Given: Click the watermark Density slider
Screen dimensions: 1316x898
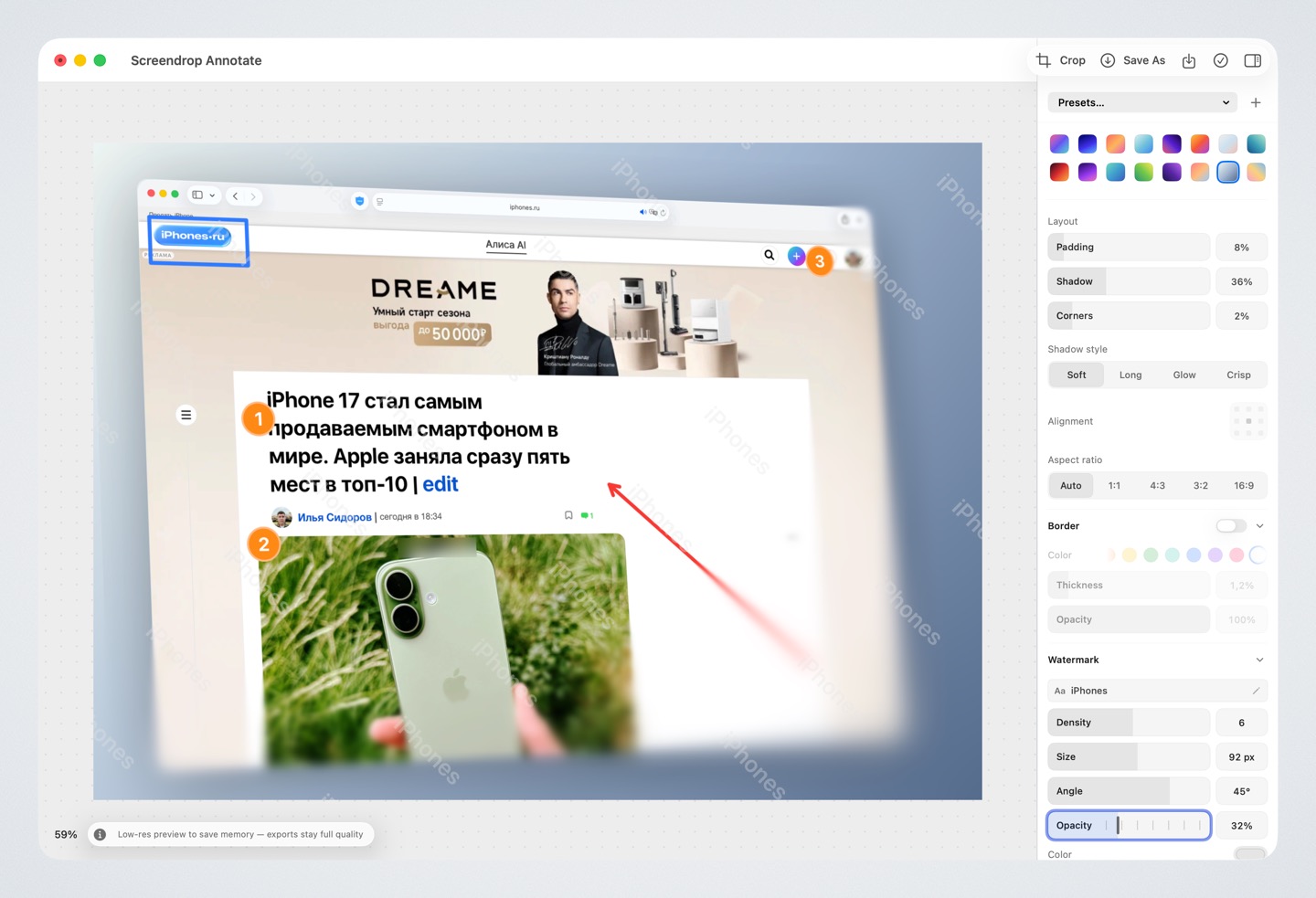Looking at the screenshot, I should pyautogui.click(x=1129, y=722).
